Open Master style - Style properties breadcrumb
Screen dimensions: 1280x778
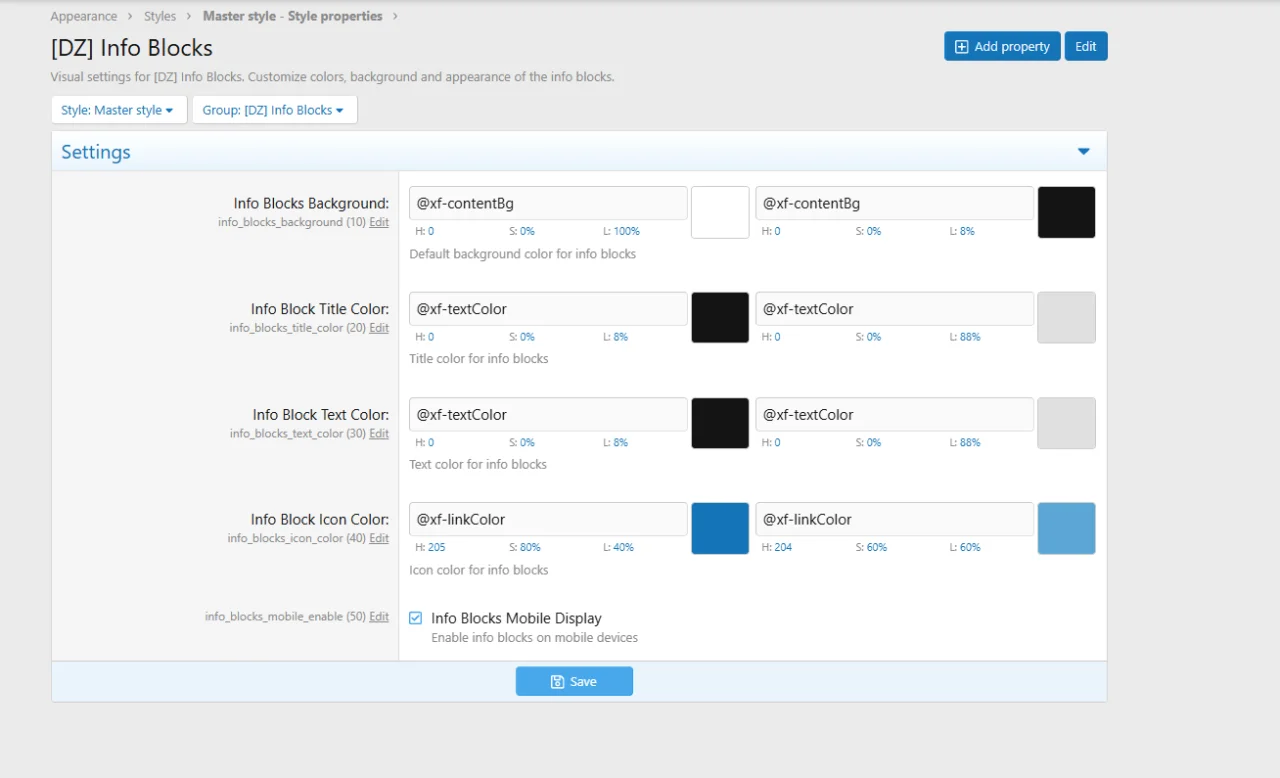pos(292,16)
